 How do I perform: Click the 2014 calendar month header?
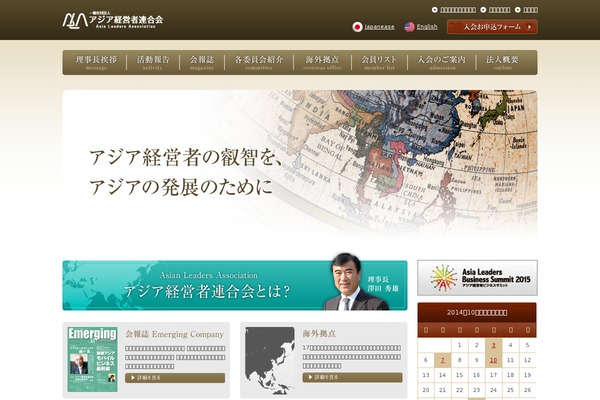477,312
